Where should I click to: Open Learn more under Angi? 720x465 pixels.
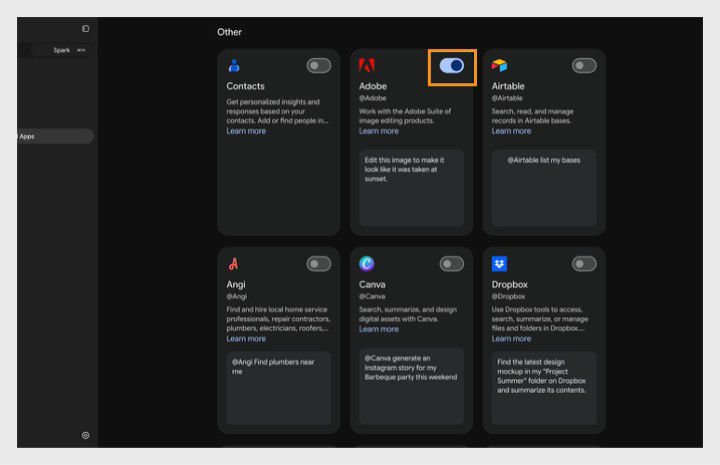pyautogui.click(x=246, y=339)
